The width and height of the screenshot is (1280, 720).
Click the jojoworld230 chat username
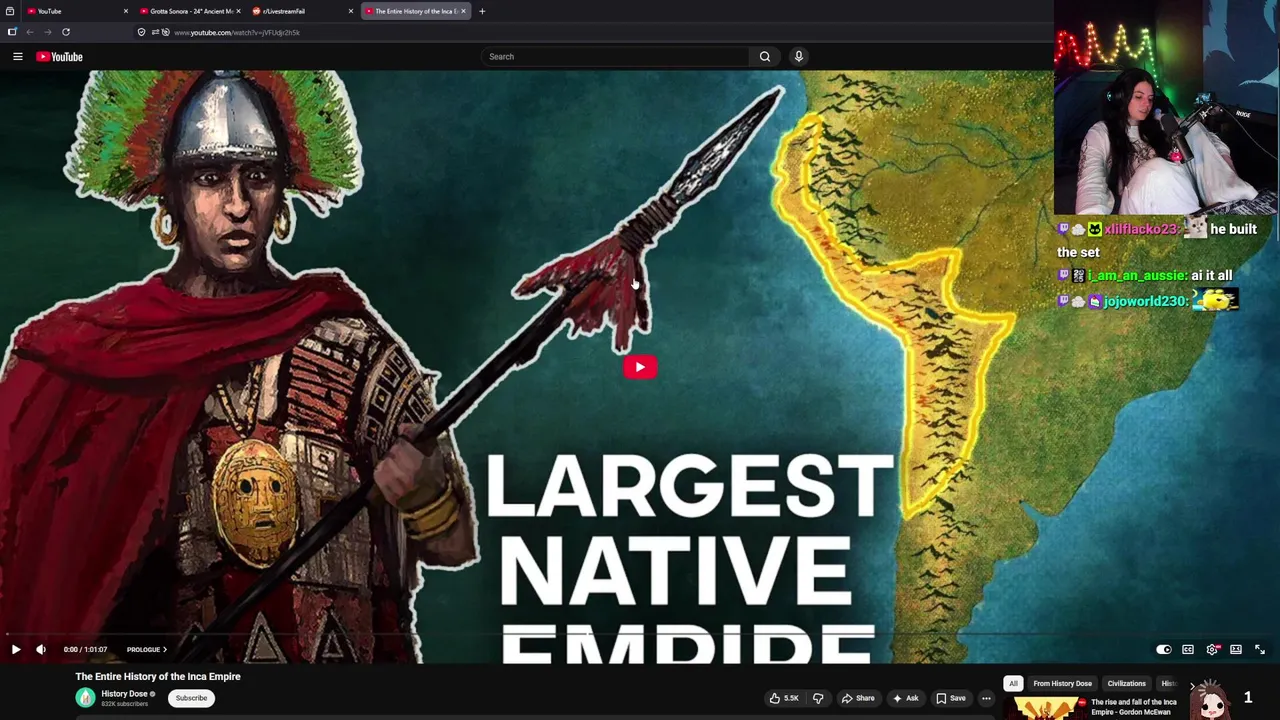coord(1145,301)
